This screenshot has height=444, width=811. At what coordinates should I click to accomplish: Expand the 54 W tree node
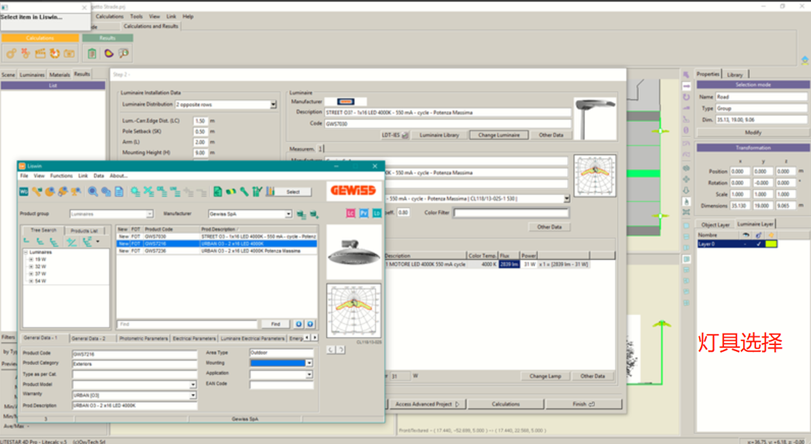(x=31, y=281)
